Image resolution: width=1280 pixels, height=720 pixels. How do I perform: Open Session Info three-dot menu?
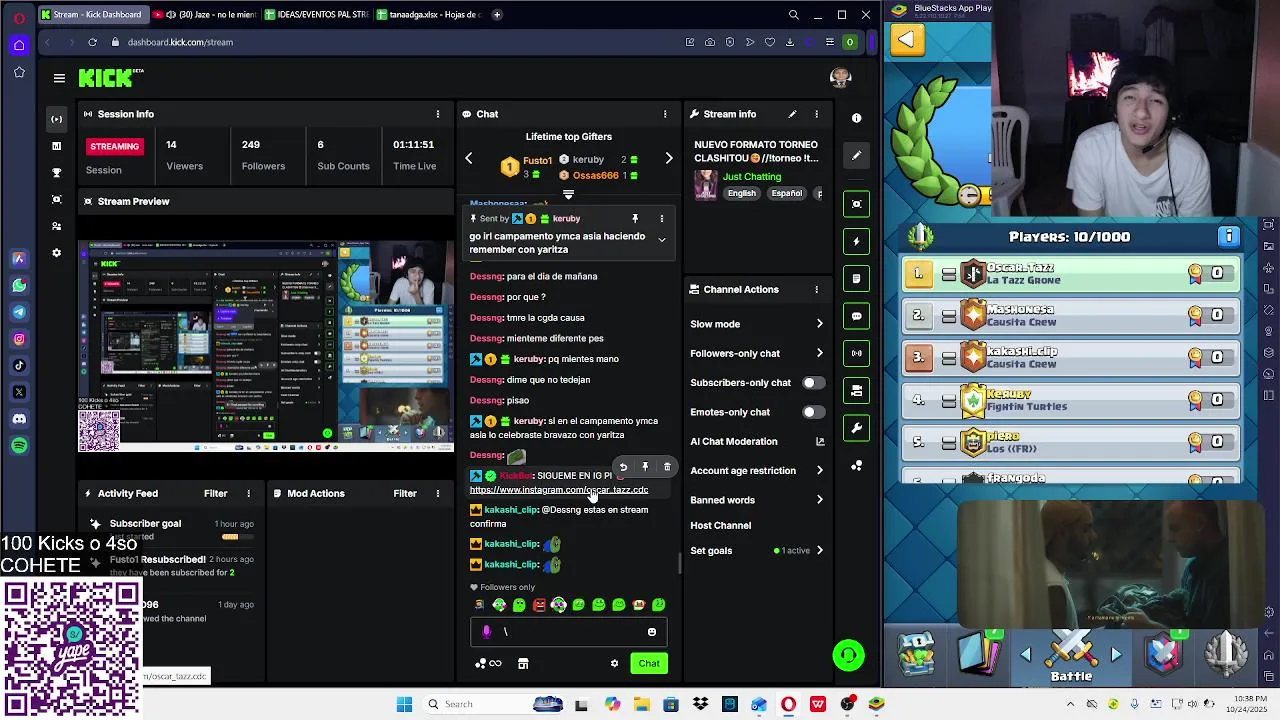point(437,114)
